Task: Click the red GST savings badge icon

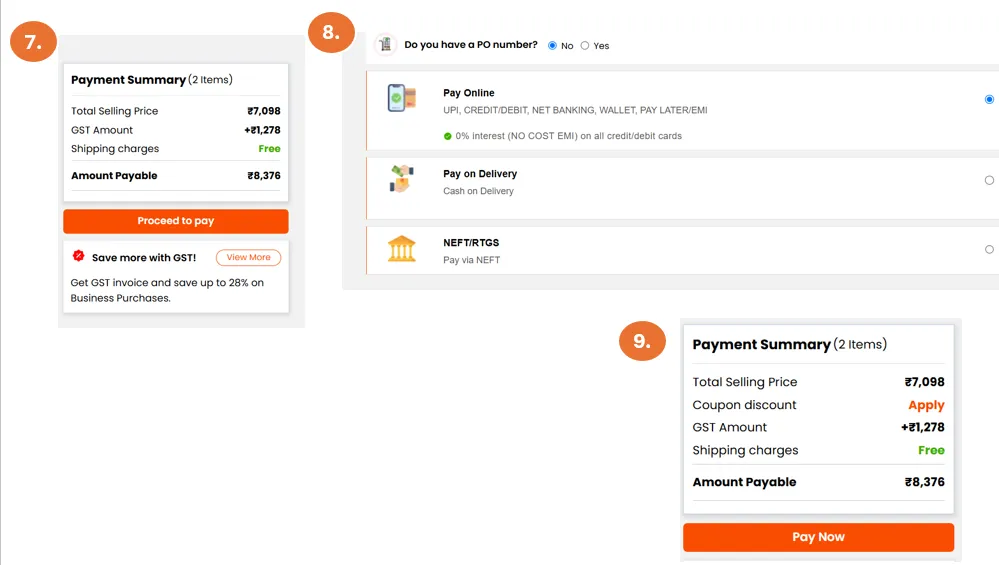Action: click(79, 257)
